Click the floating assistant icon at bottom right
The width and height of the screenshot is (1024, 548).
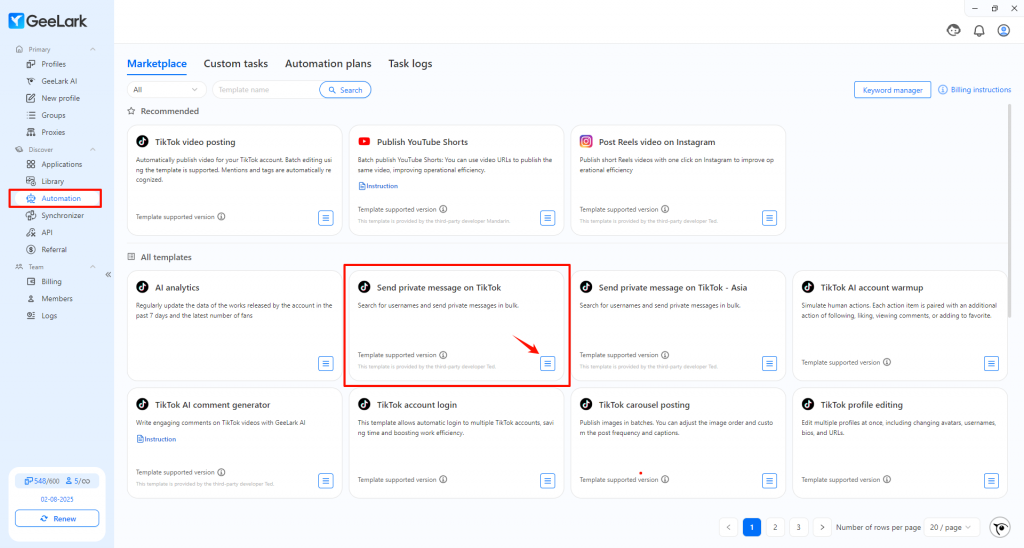pos(1000,527)
